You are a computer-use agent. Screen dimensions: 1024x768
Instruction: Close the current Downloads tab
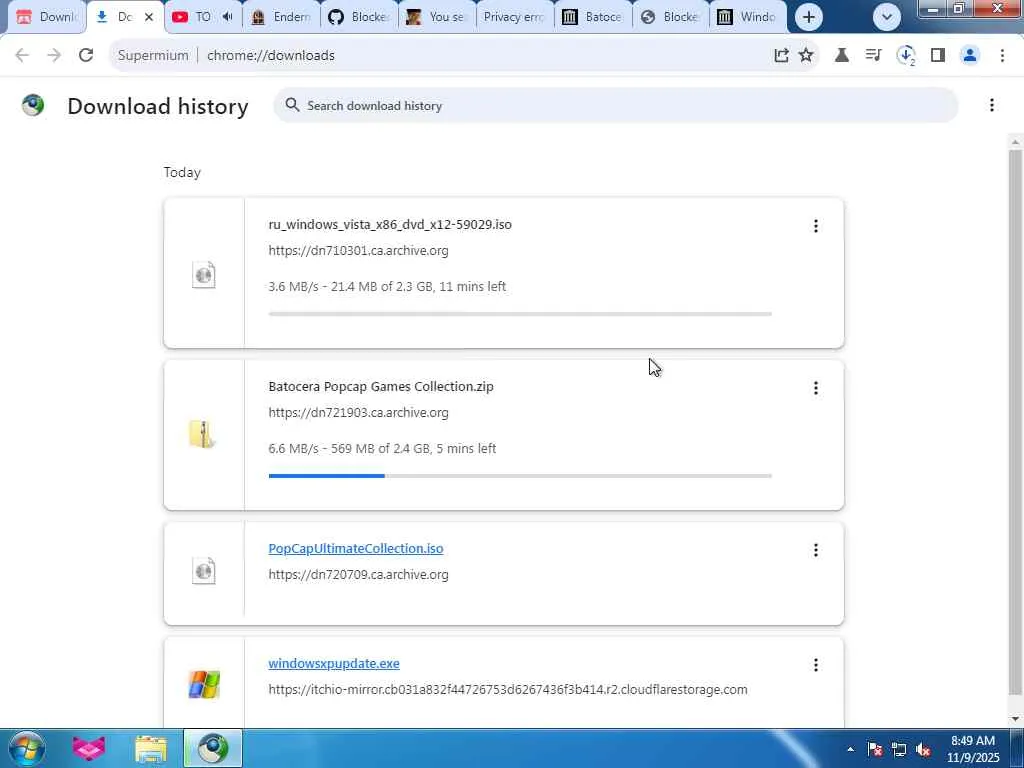coord(149,17)
